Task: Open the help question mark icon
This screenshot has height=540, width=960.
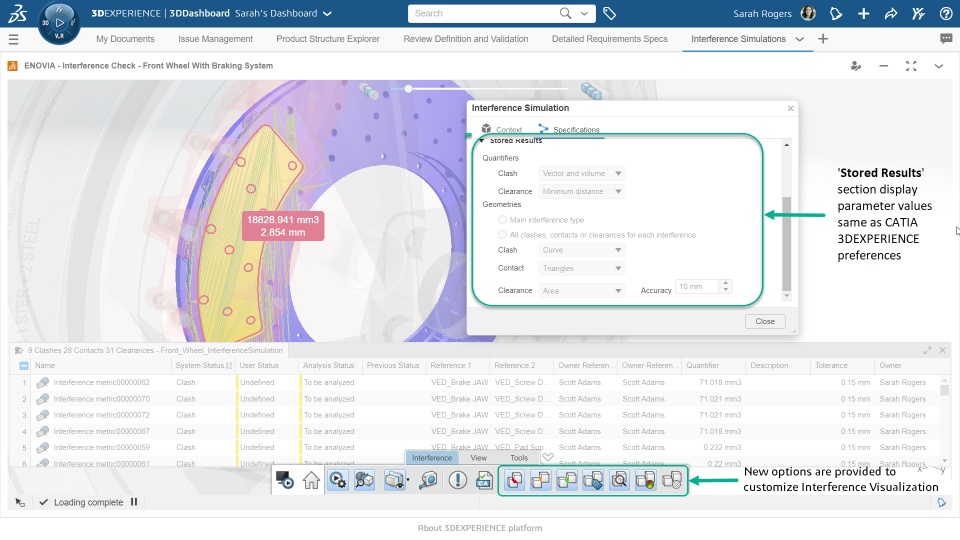Action: pos(946,13)
